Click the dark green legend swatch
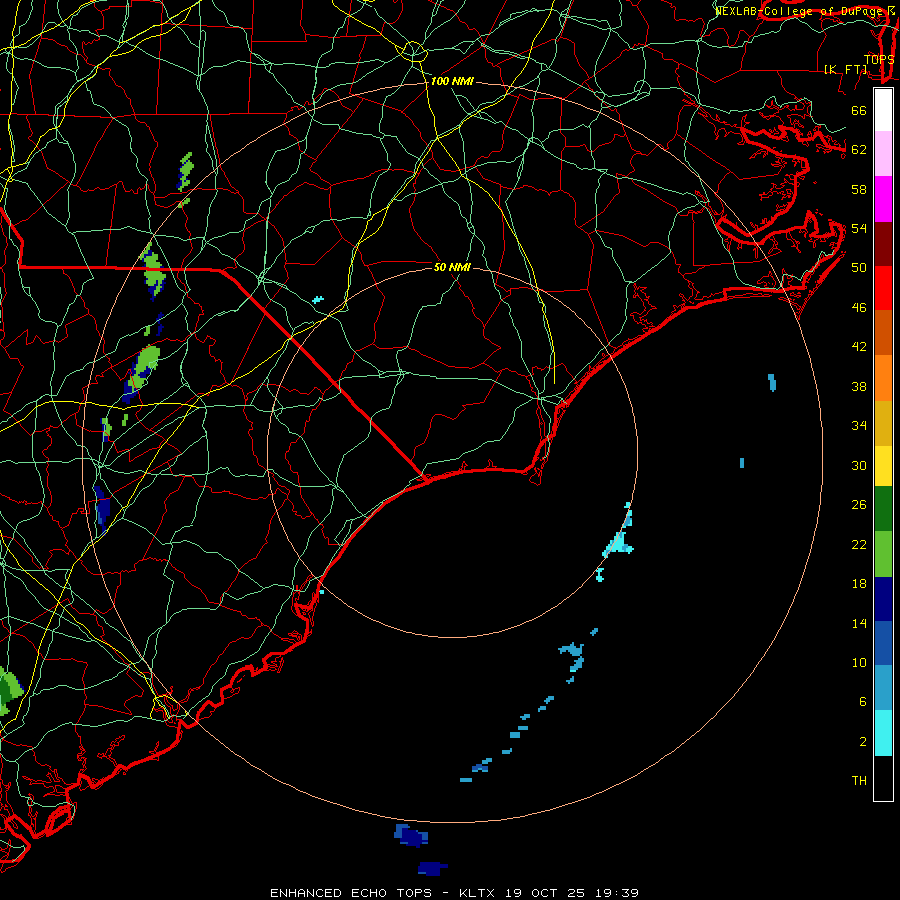 (883, 509)
